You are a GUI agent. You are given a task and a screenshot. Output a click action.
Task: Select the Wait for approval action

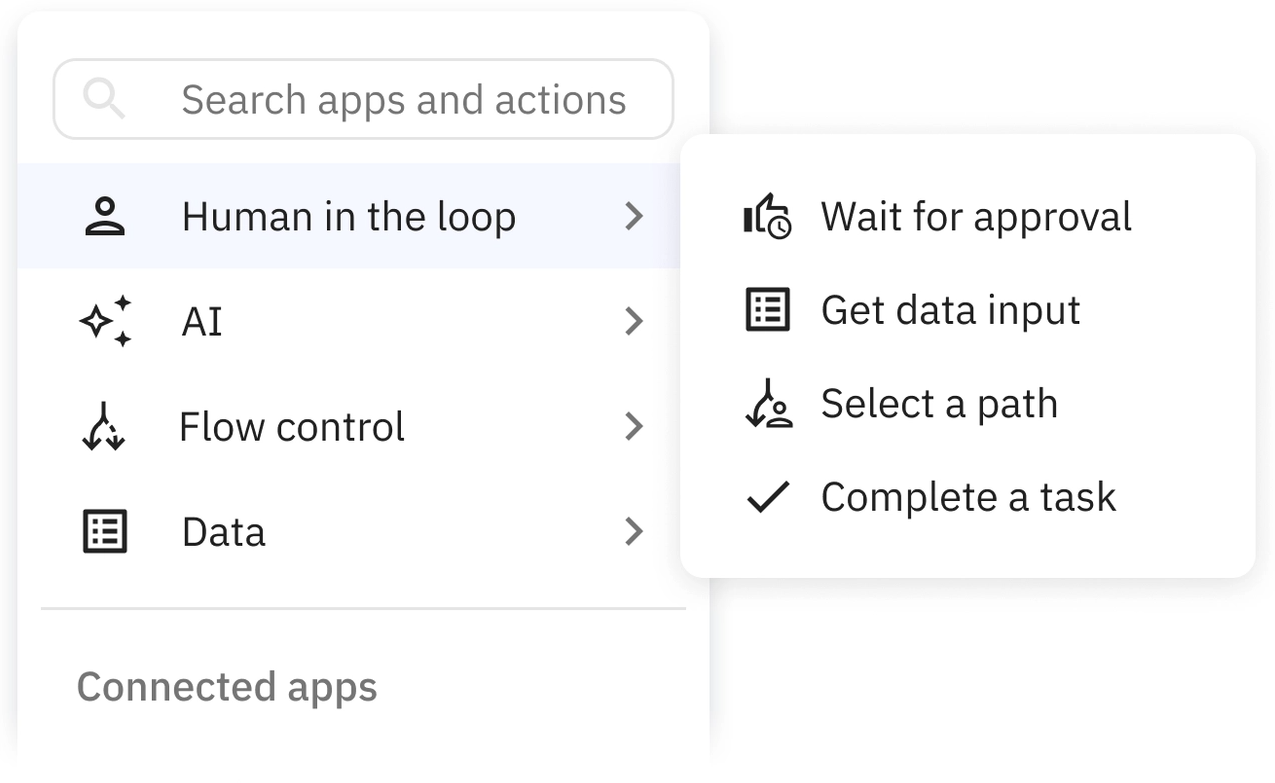(975, 216)
